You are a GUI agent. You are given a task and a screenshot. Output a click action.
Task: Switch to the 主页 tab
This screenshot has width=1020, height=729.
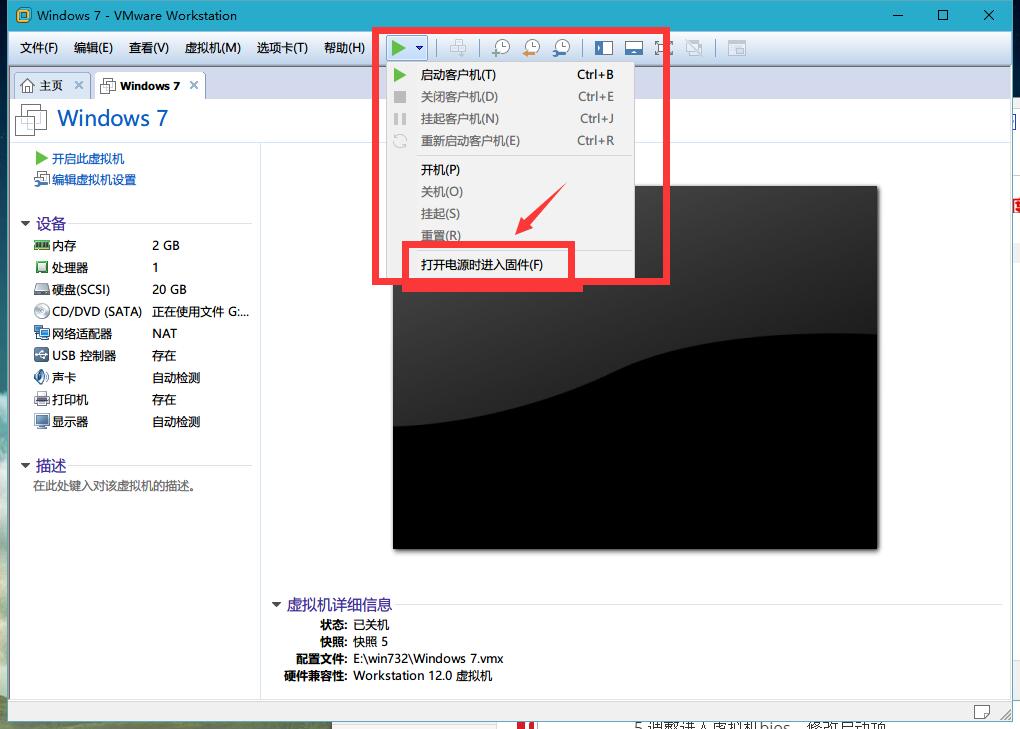(44, 86)
